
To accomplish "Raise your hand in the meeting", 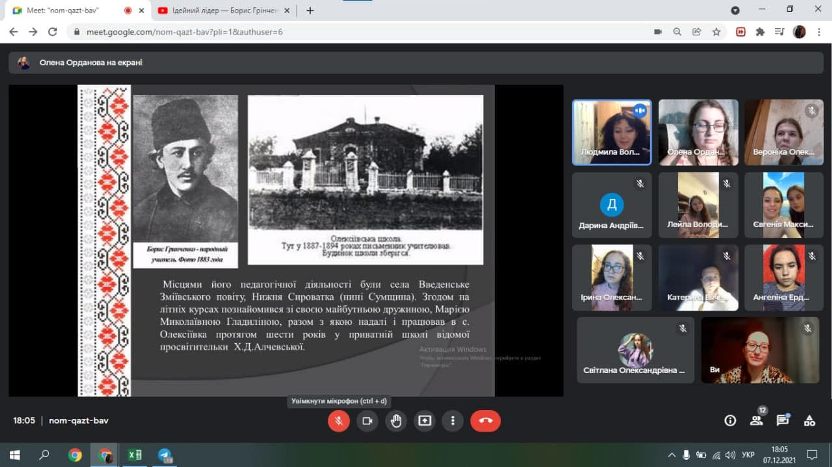I will (x=396, y=421).
